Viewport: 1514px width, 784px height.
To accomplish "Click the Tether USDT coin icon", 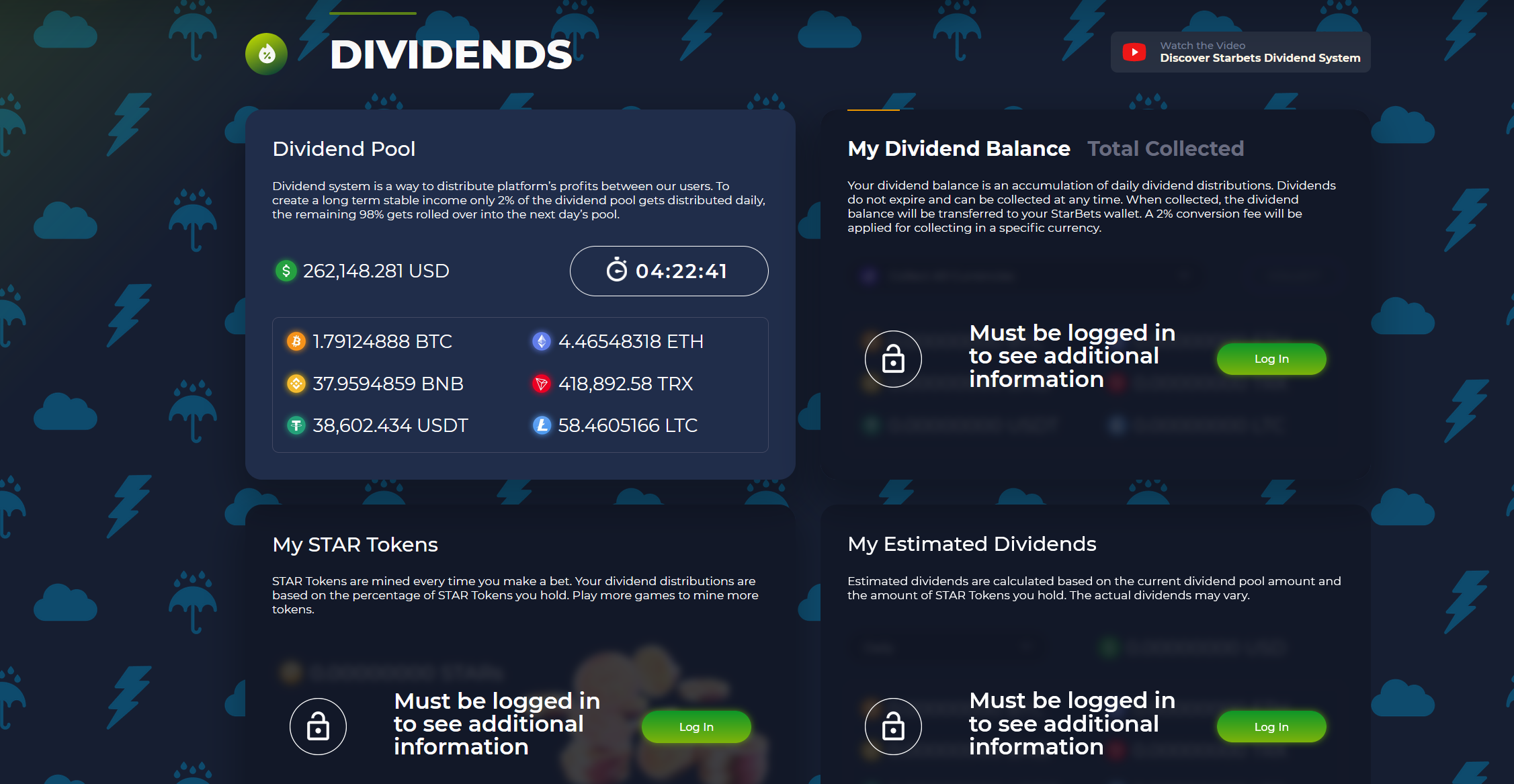I will pos(296,425).
